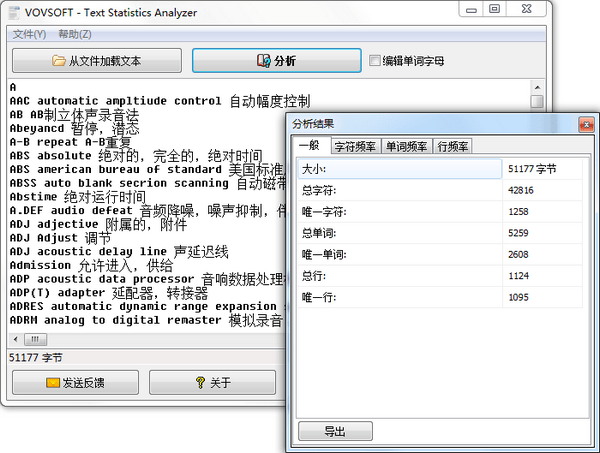The image size is (600, 453).
Task: Click the text area's vertical scrollbar thumb
Action: click(537, 101)
